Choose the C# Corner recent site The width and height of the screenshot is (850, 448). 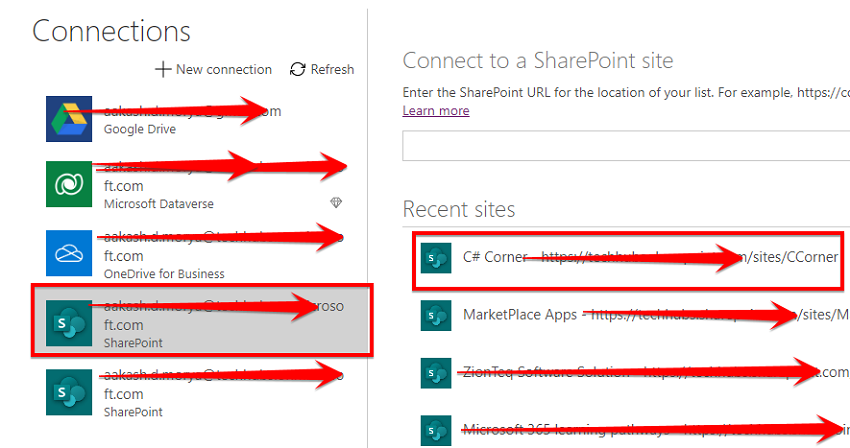click(628, 258)
